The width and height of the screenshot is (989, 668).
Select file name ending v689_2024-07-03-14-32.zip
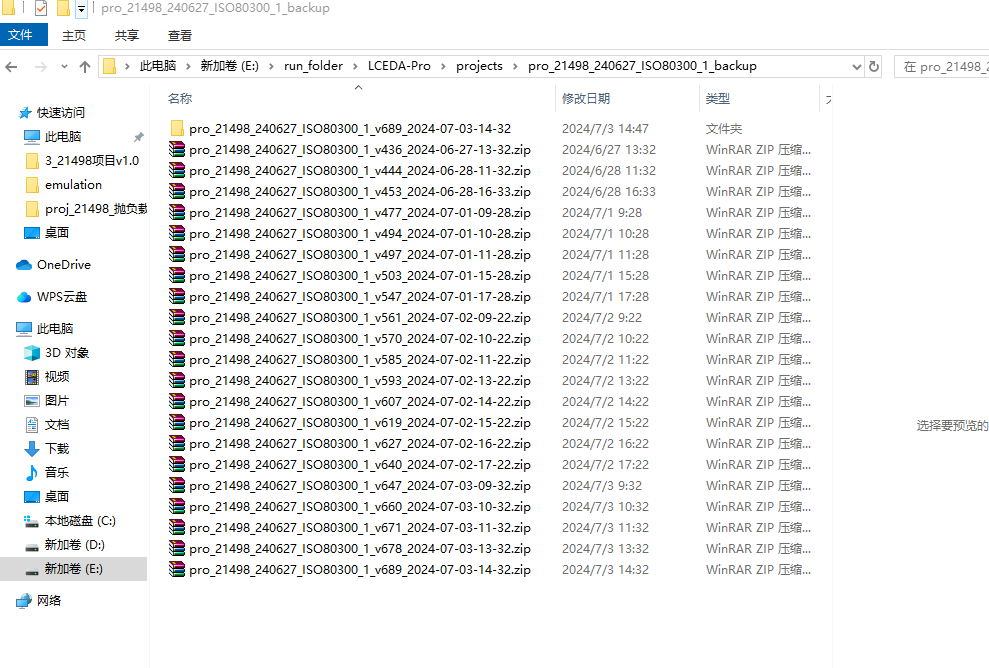(360, 570)
